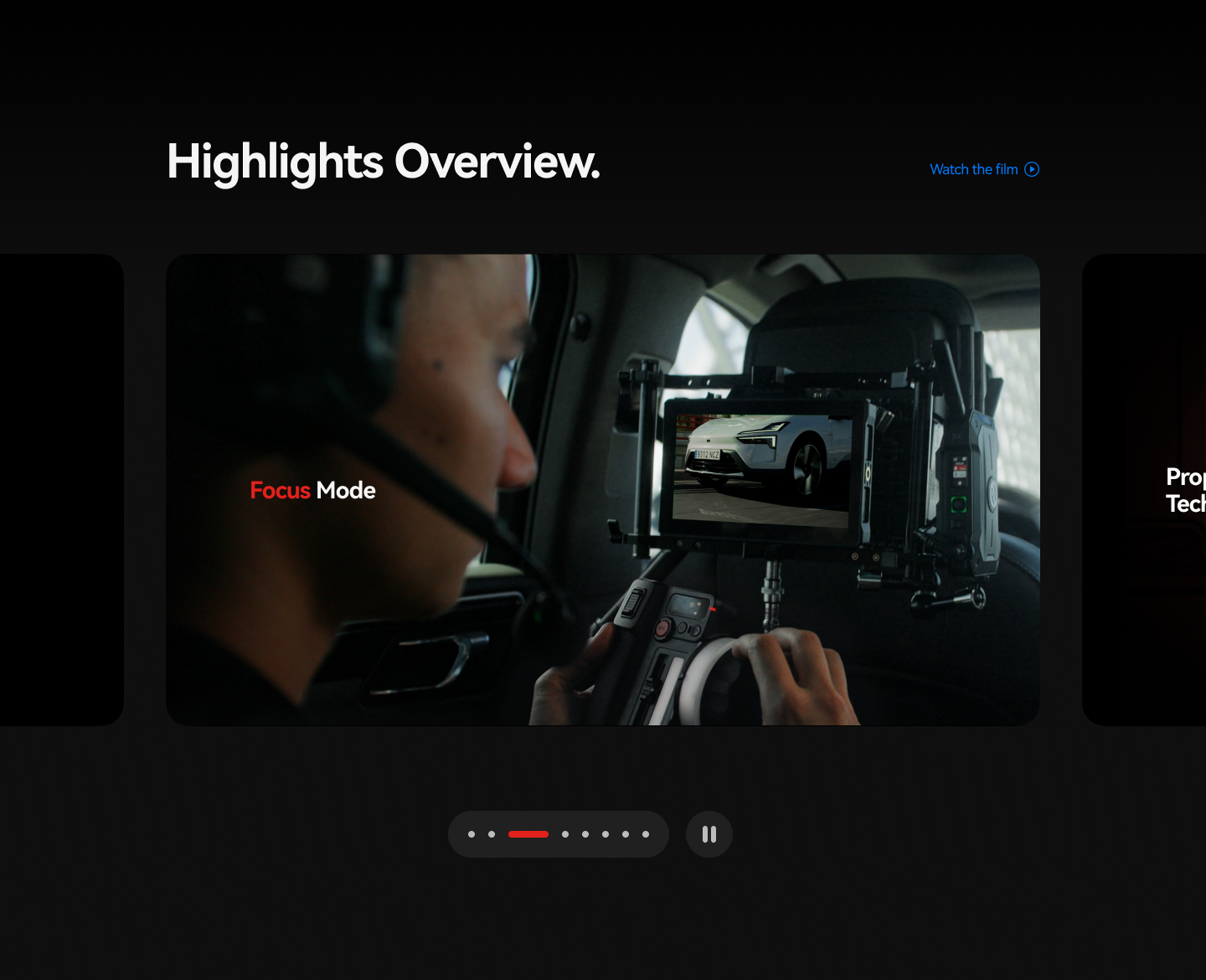1206x980 pixels.
Task: Select the fifth carousel pagination dot
Action: pyautogui.click(x=585, y=834)
